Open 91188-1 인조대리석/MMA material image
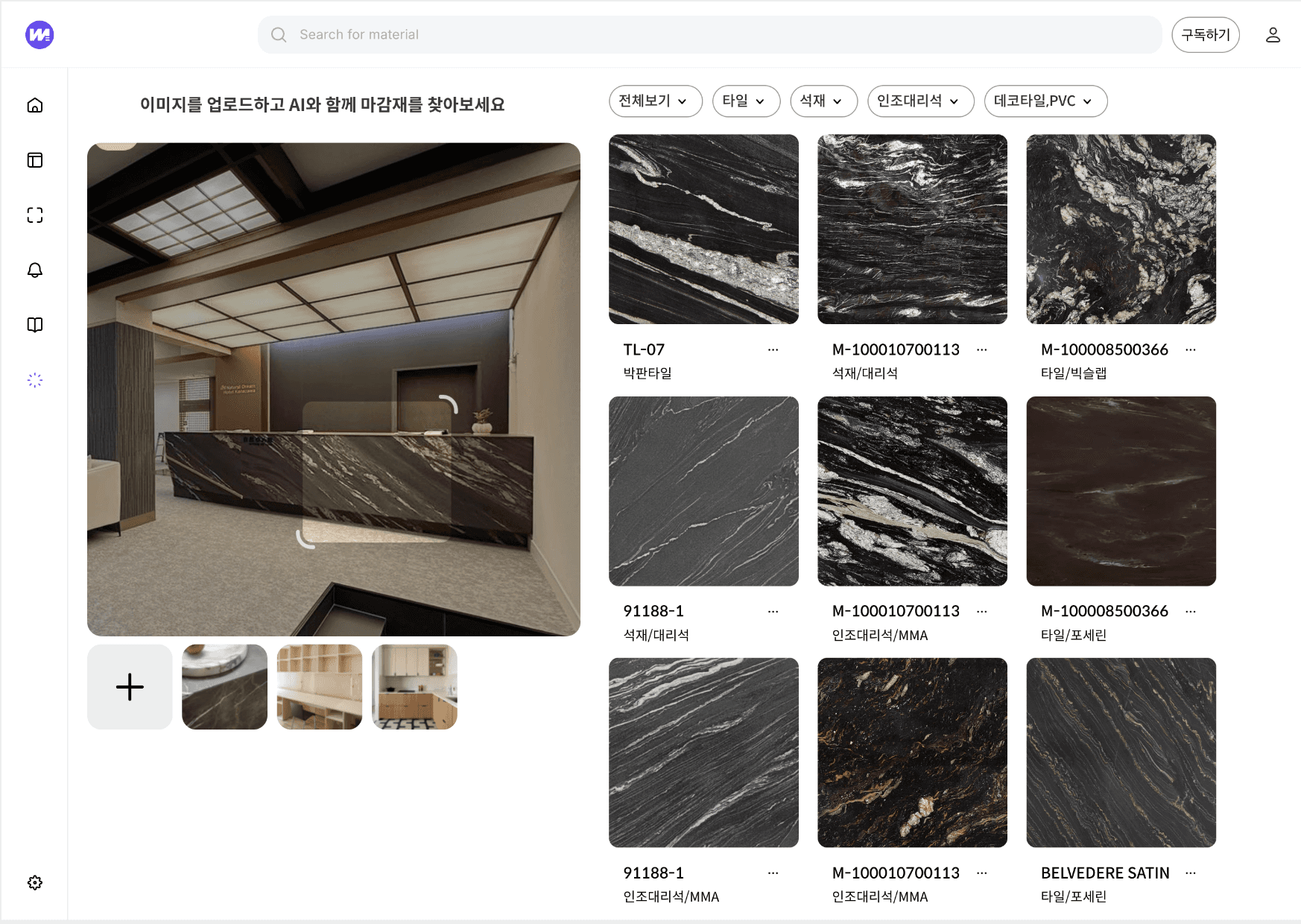Viewport: 1301px width, 924px height. tap(703, 753)
